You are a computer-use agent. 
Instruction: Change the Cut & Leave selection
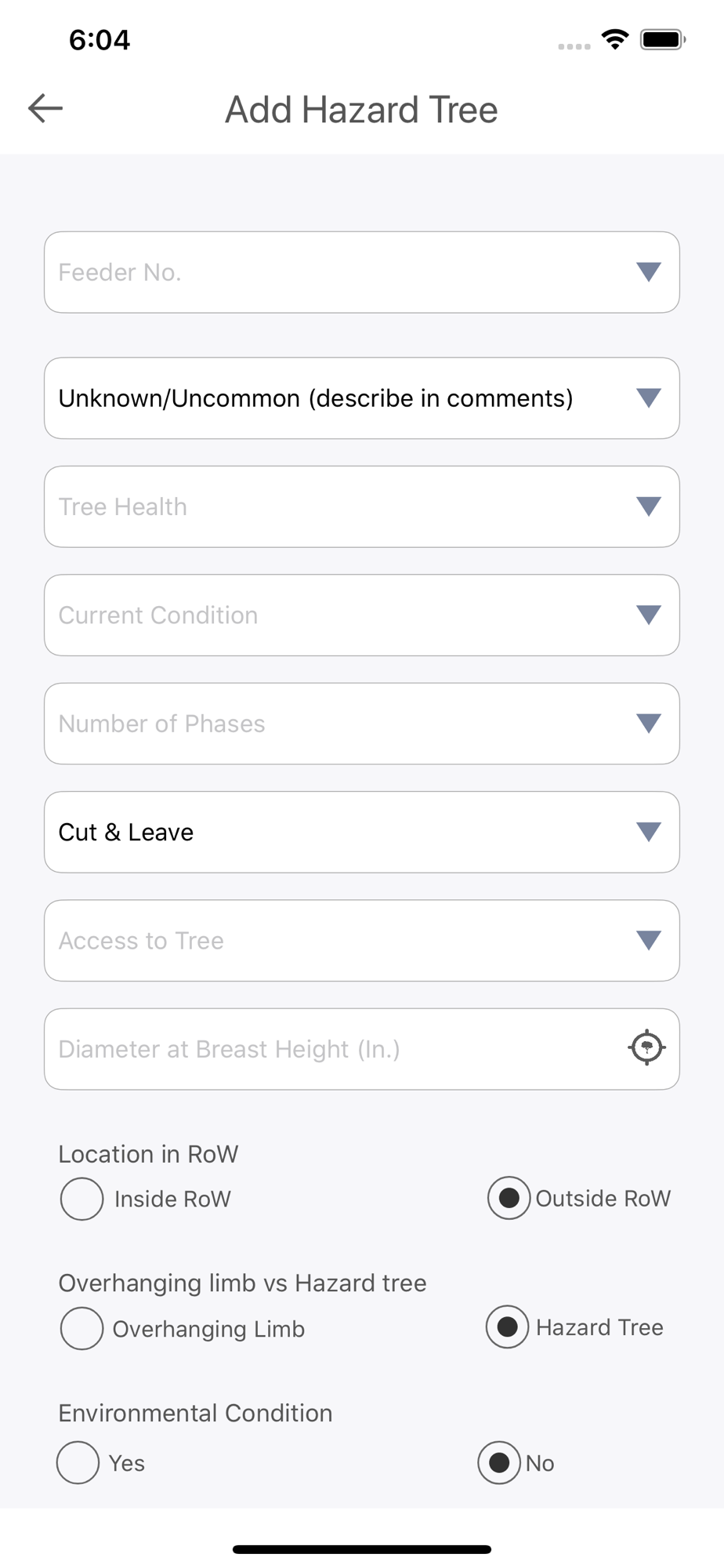361,832
